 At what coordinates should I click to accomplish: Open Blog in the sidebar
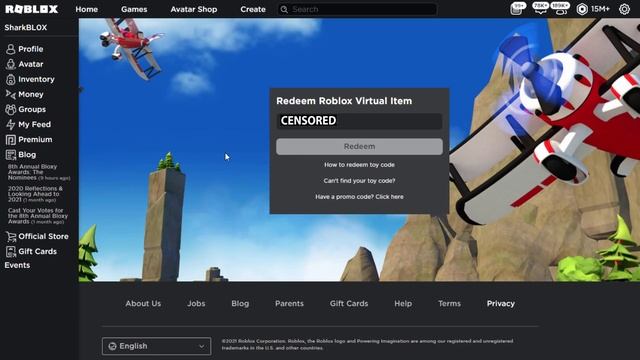pos(27,155)
